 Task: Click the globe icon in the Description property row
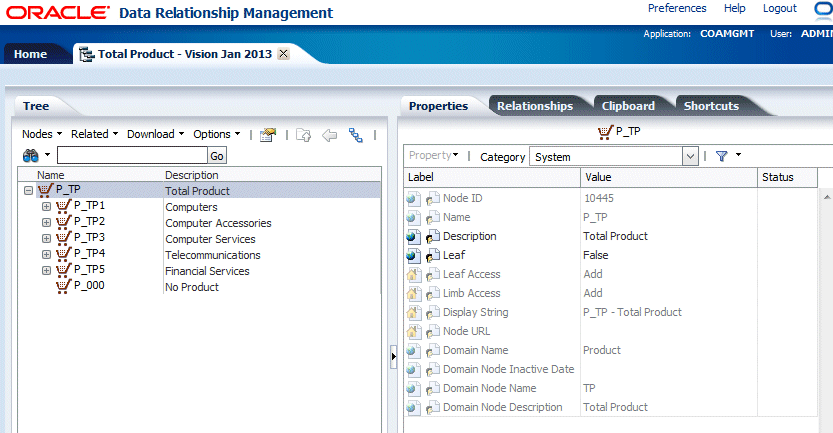(413, 236)
